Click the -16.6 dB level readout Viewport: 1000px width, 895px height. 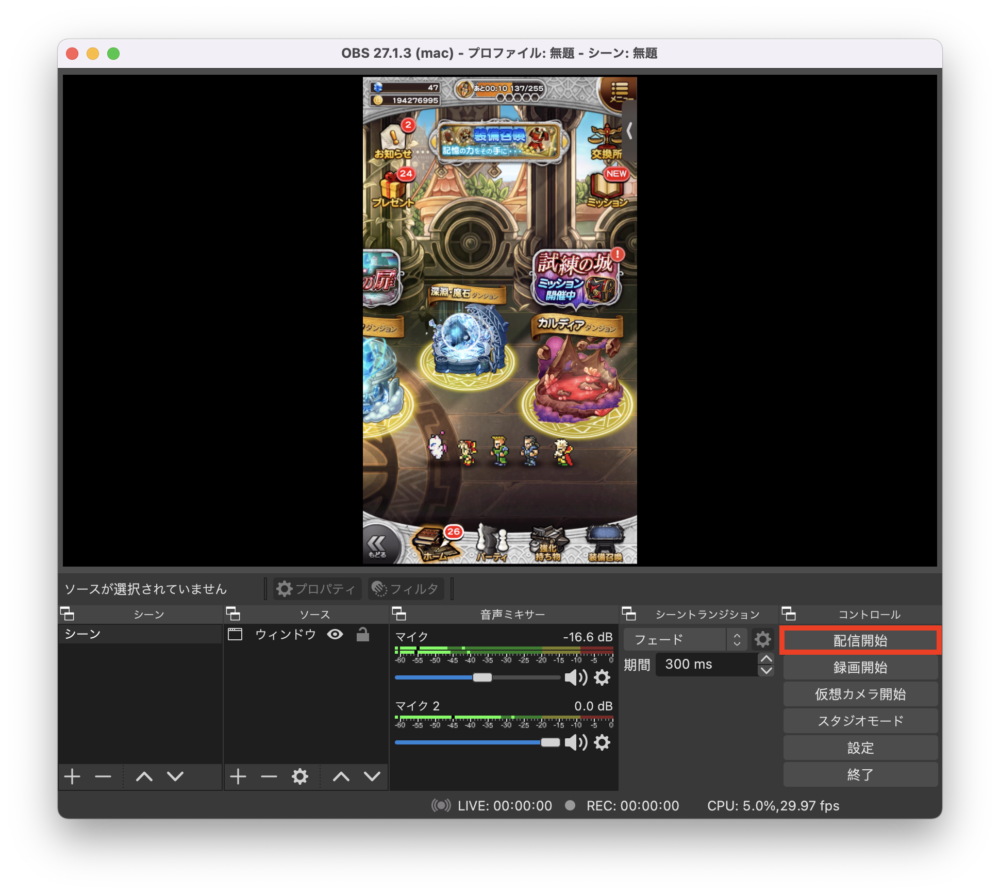(x=587, y=637)
